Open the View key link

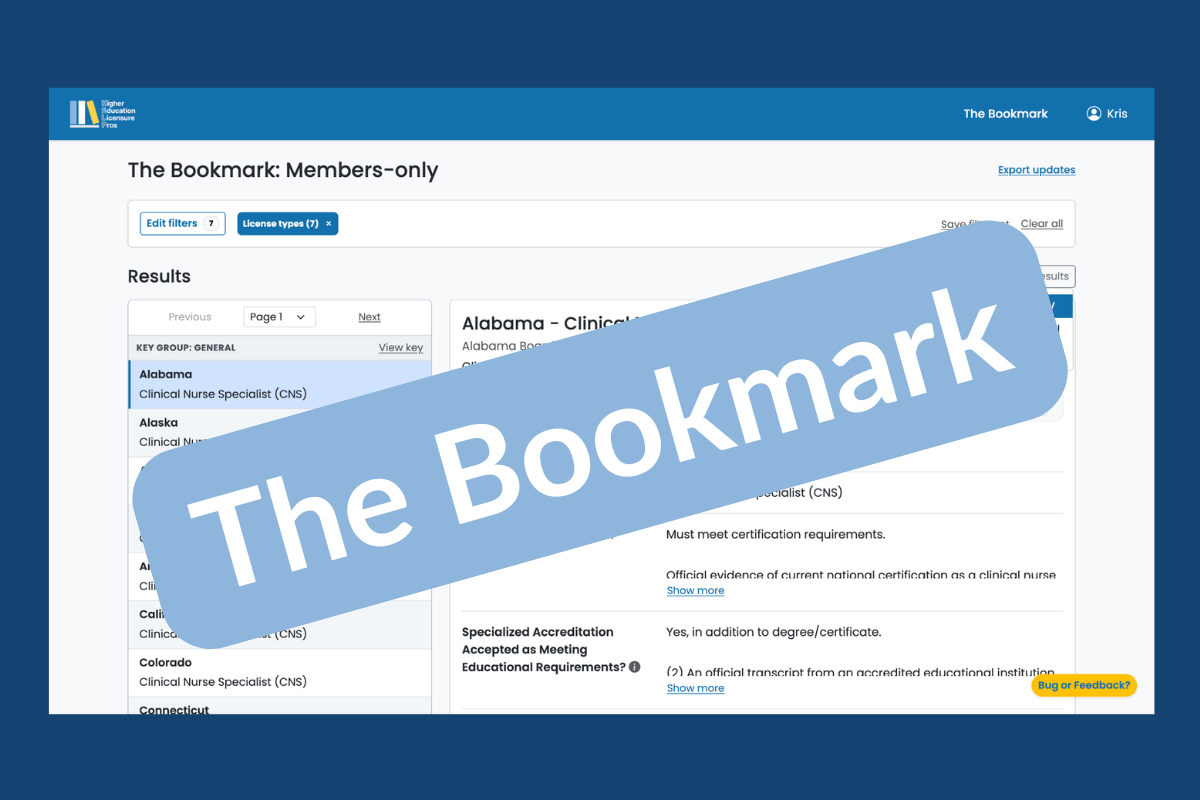[x=400, y=348]
